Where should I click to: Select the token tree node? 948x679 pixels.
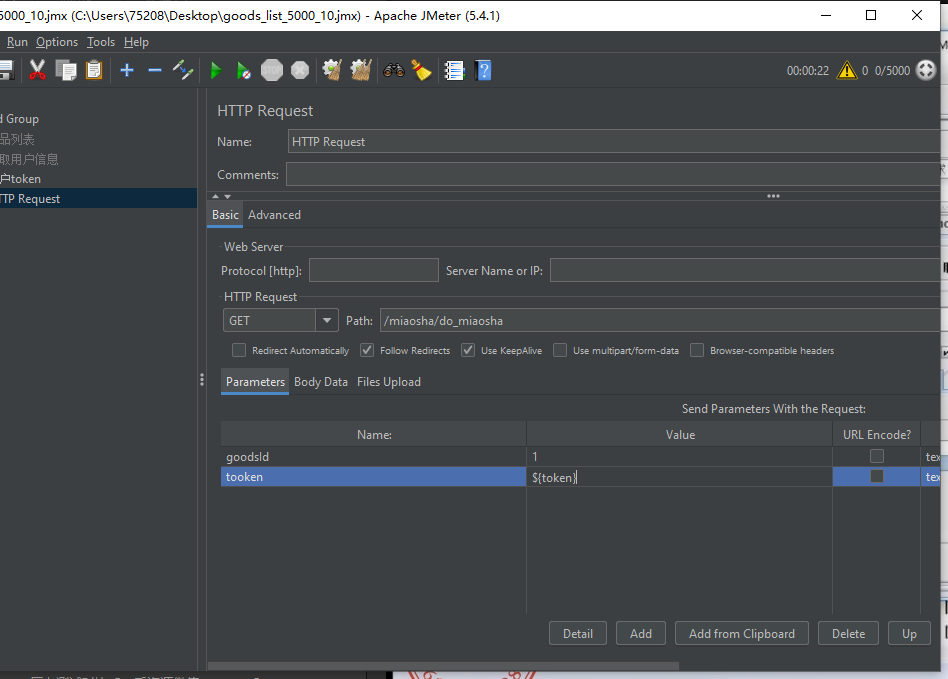tap(21, 178)
